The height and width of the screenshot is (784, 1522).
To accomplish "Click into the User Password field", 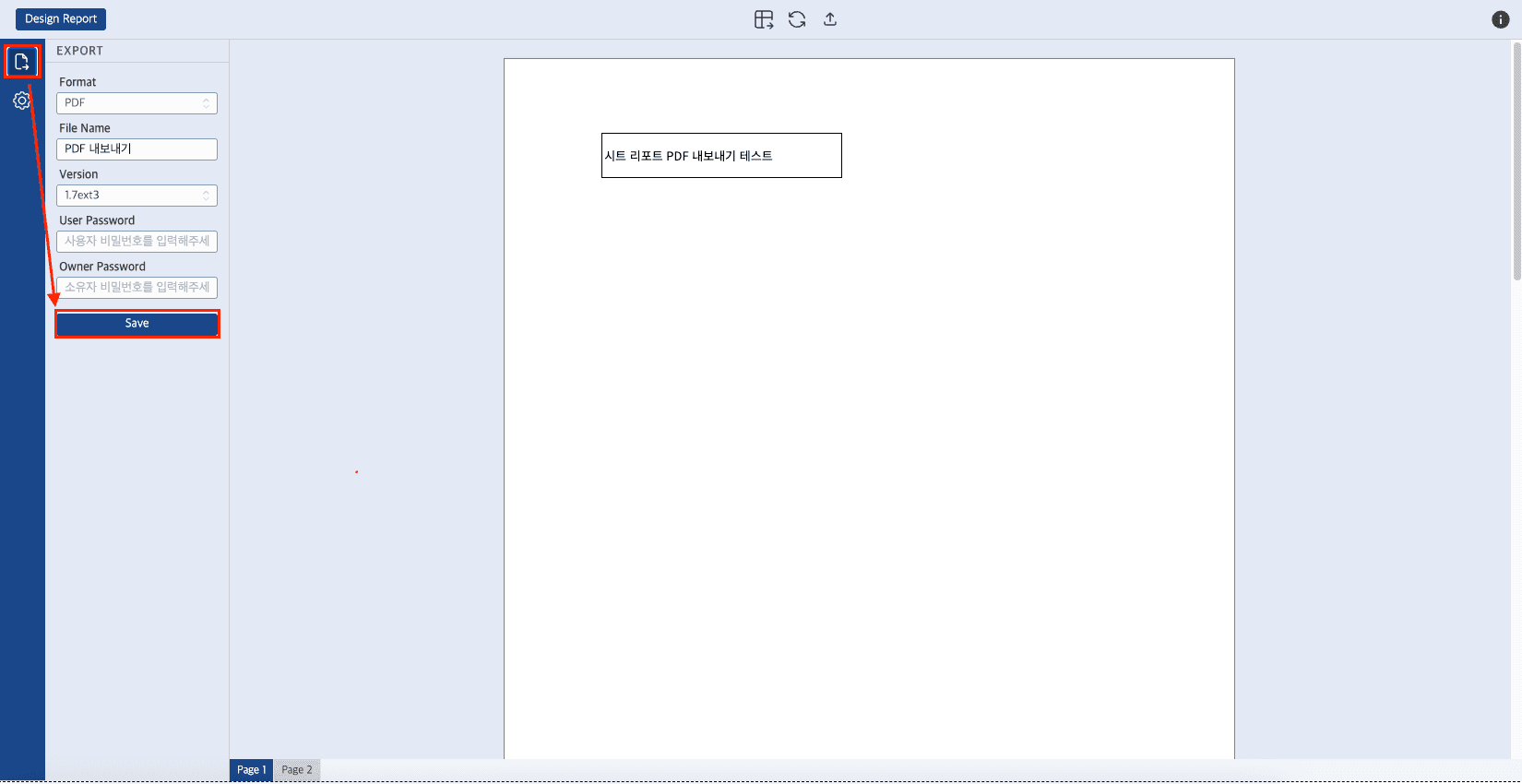I will (137, 242).
